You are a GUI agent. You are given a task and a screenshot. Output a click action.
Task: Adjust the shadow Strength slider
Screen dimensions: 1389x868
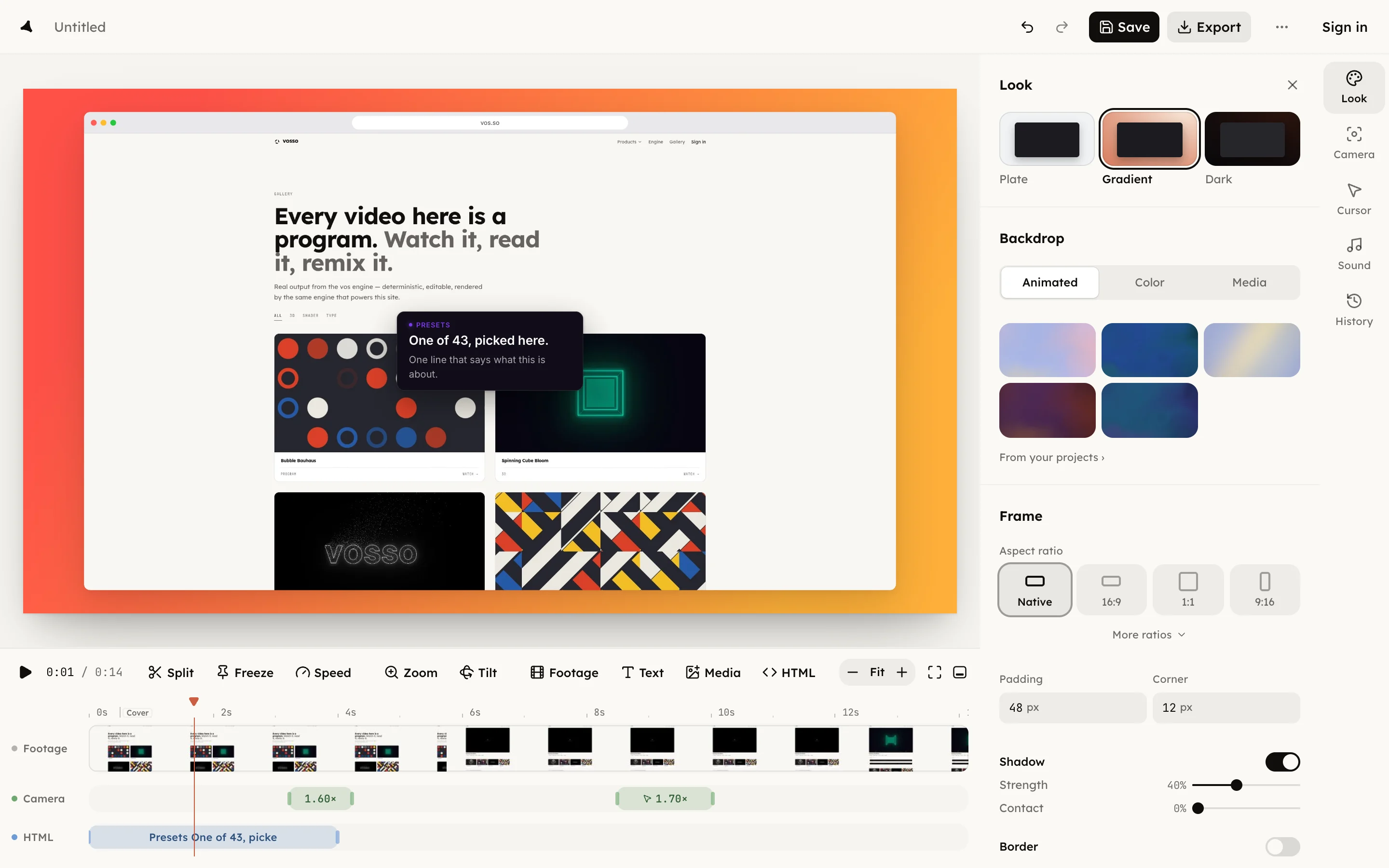[x=1245, y=785]
